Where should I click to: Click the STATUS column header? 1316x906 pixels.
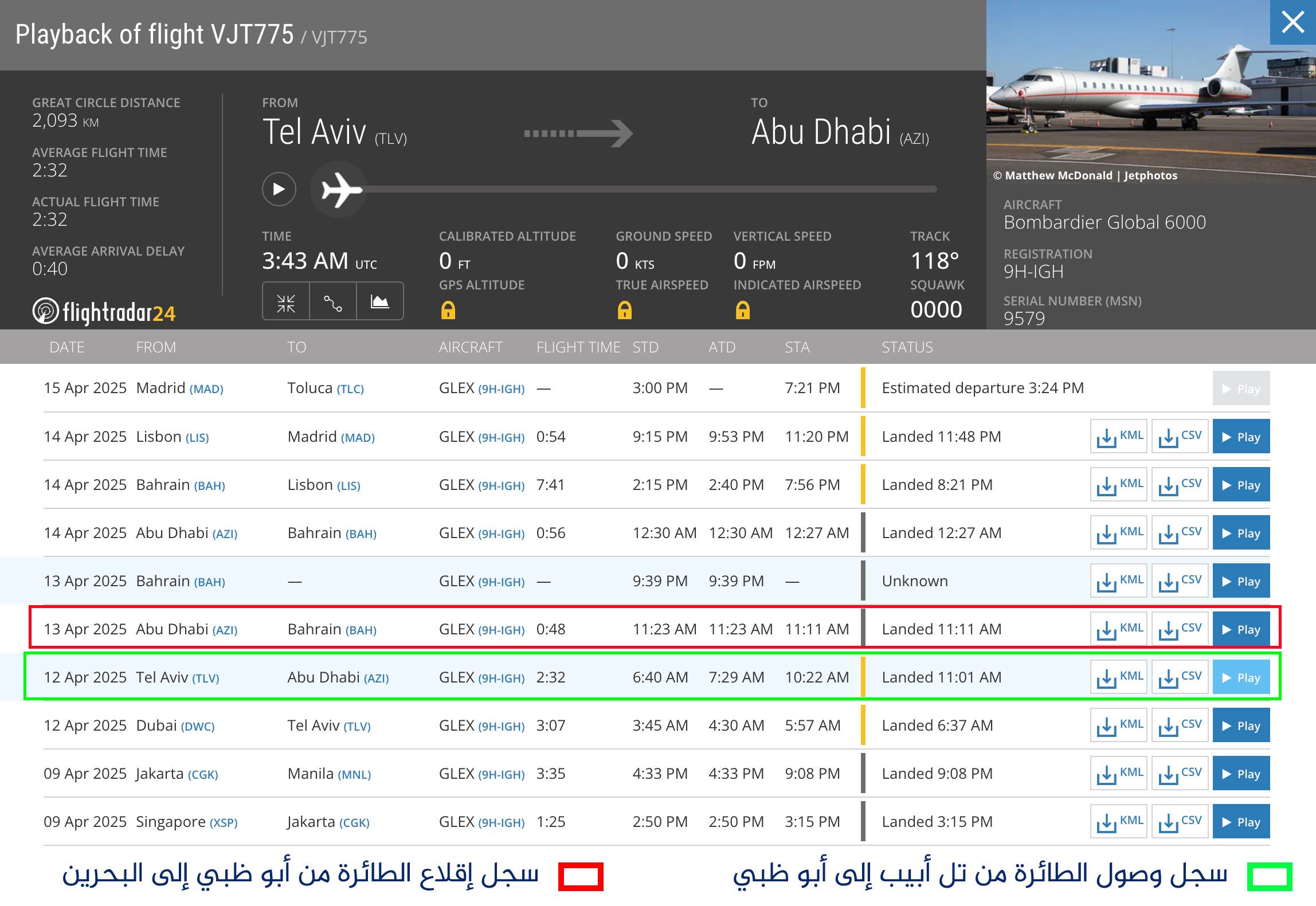(907, 347)
